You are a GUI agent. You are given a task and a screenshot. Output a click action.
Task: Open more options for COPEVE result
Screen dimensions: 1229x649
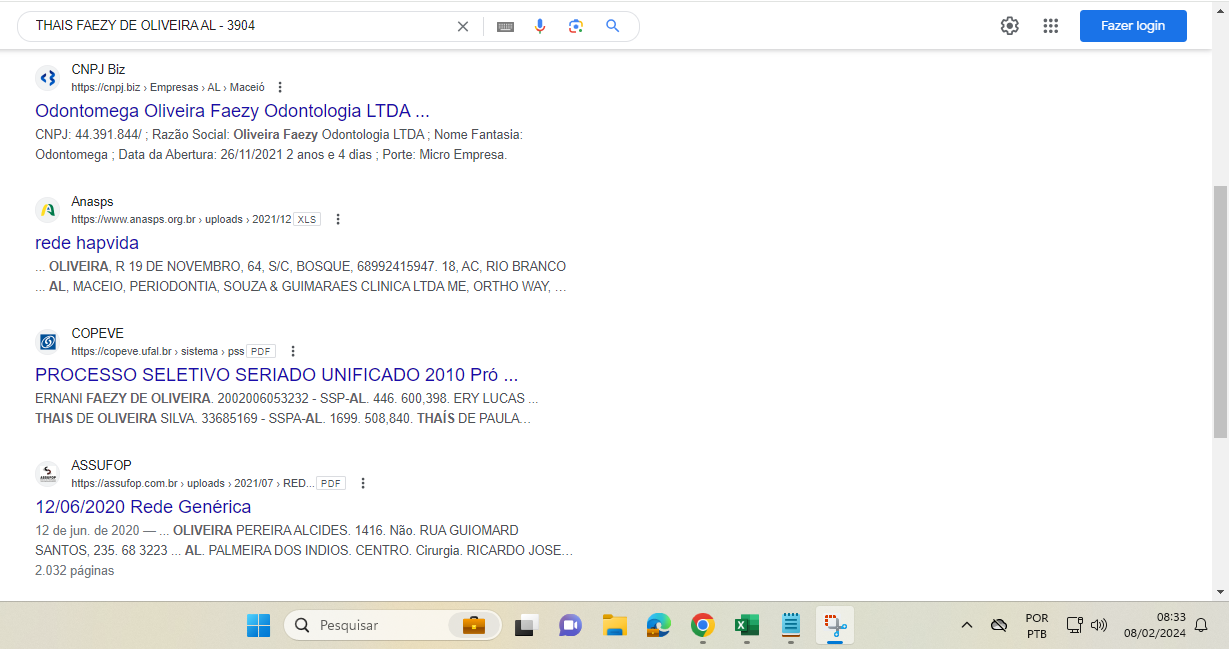coord(293,351)
